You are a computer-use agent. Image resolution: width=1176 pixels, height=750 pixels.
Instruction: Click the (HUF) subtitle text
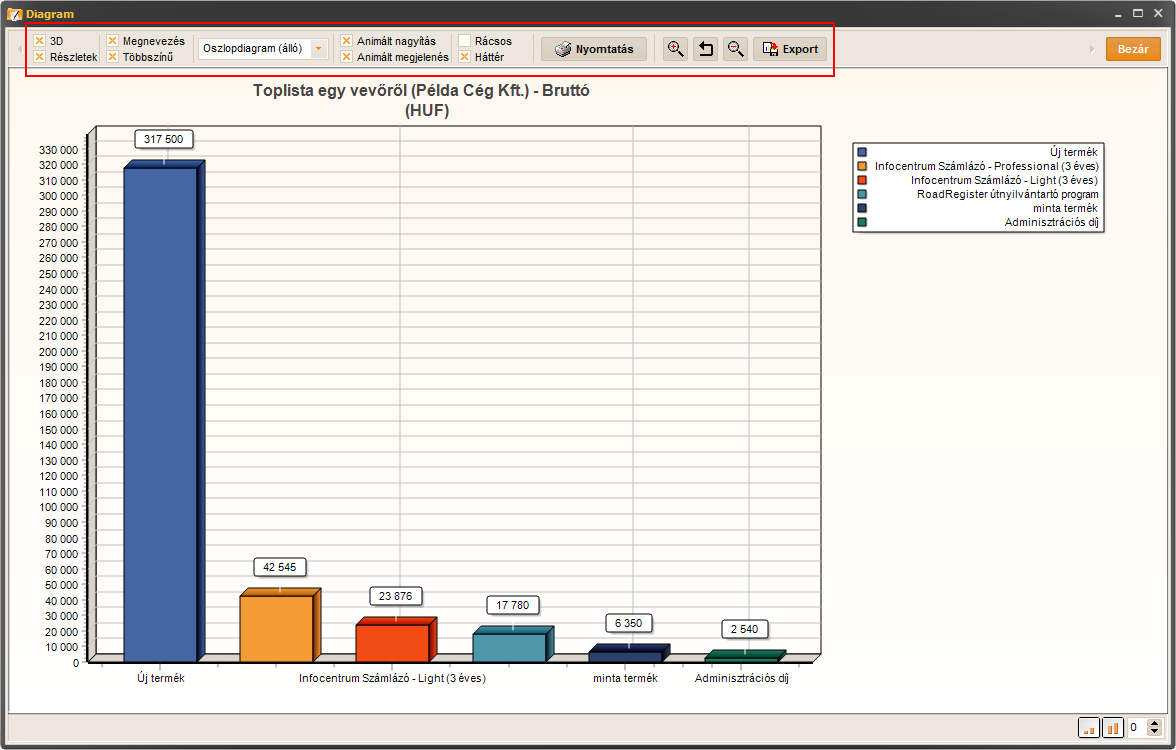(427, 111)
